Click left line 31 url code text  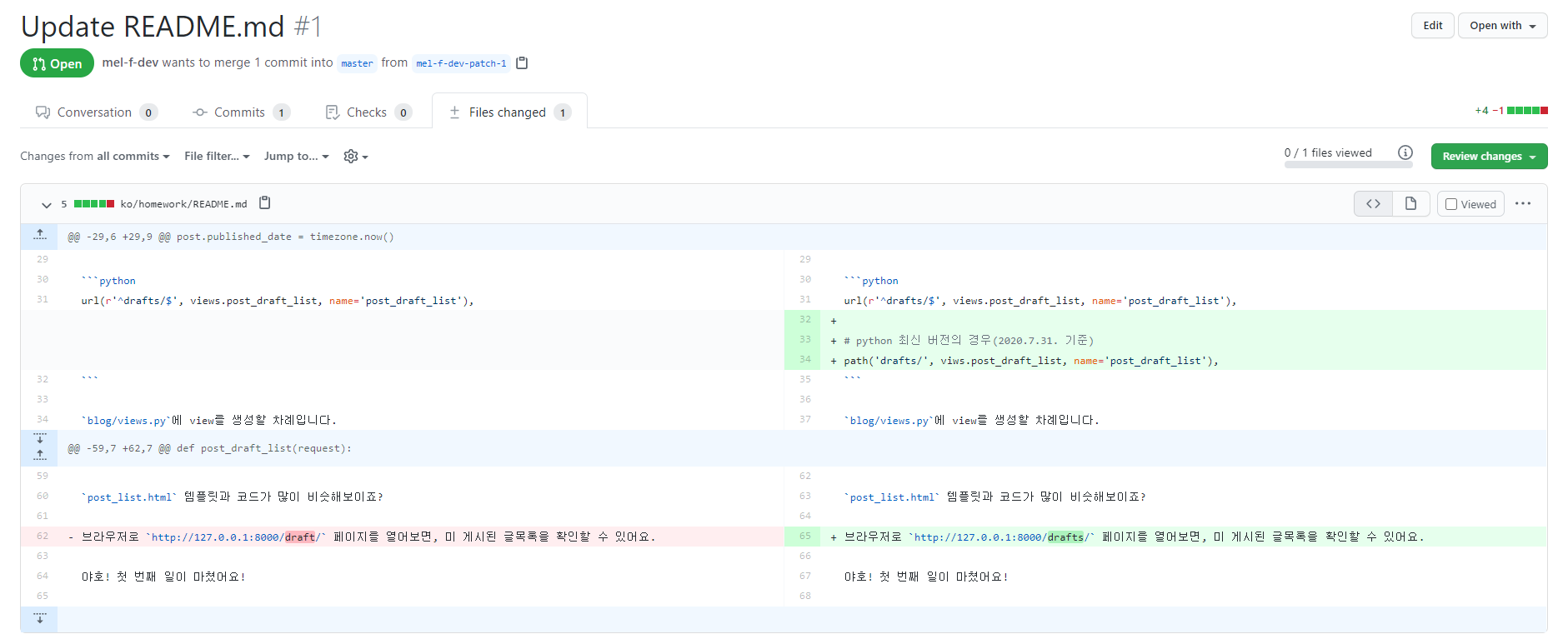[x=278, y=301]
